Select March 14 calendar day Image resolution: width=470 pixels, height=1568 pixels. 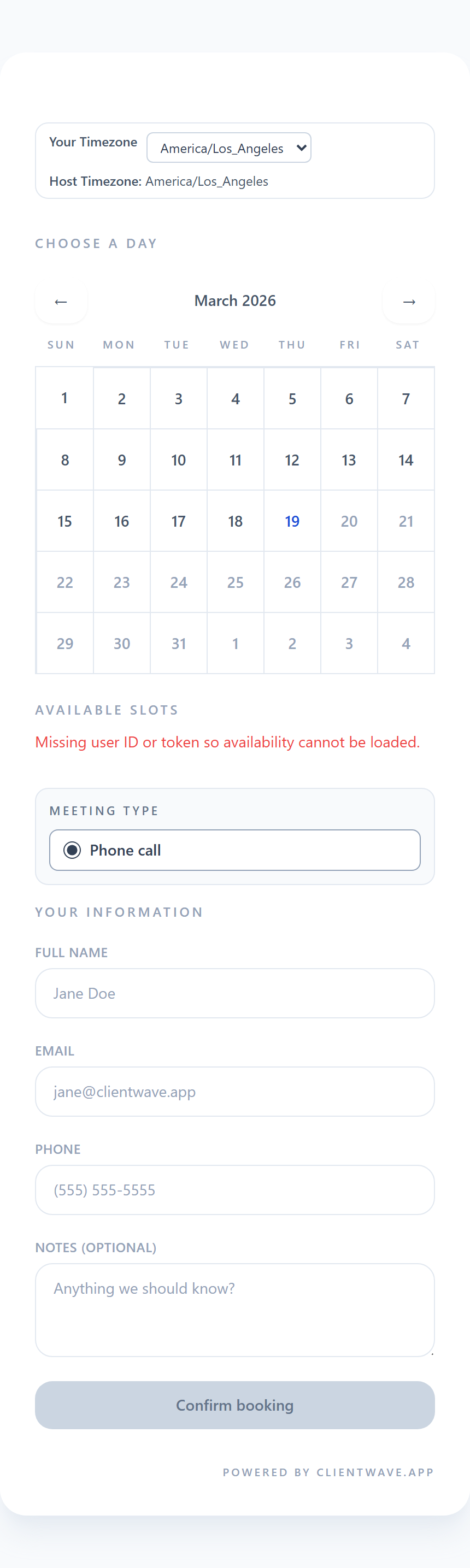(x=406, y=460)
